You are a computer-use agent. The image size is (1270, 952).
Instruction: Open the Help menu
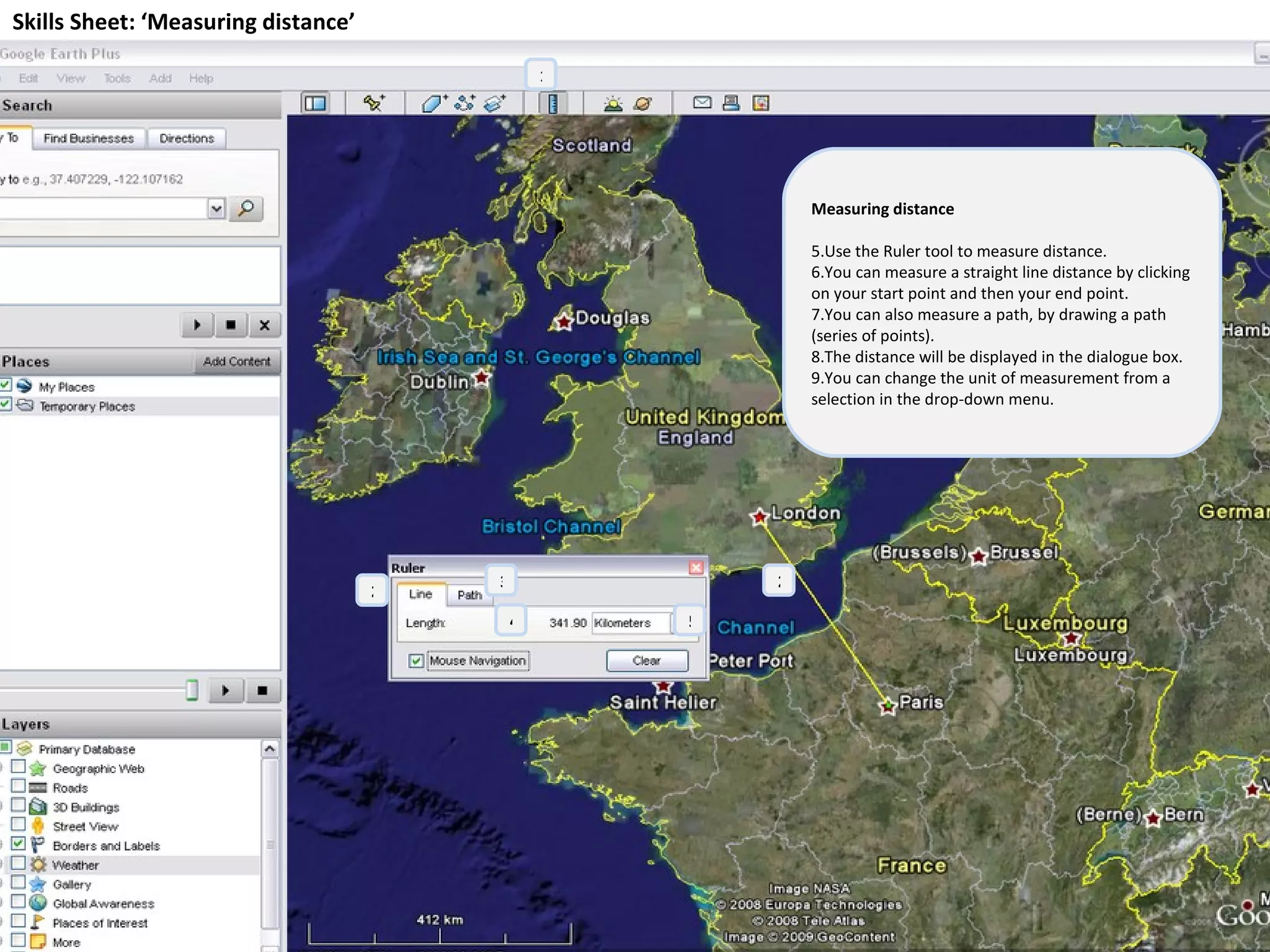coord(201,78)
